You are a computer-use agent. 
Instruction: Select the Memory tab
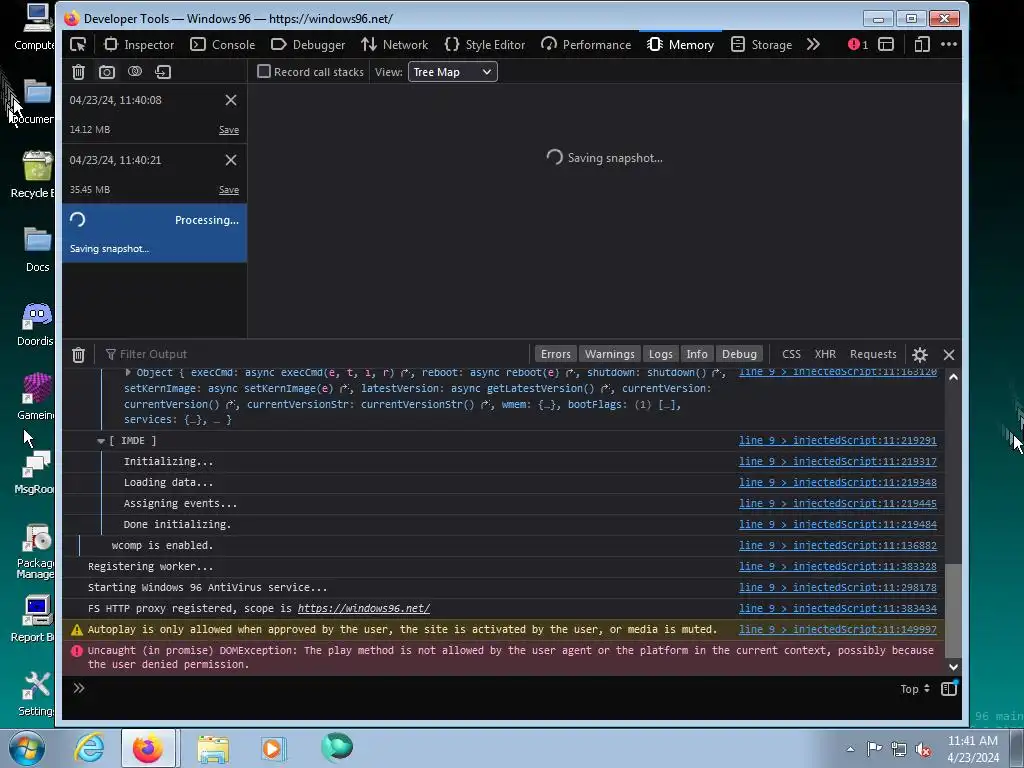[680, 44]
